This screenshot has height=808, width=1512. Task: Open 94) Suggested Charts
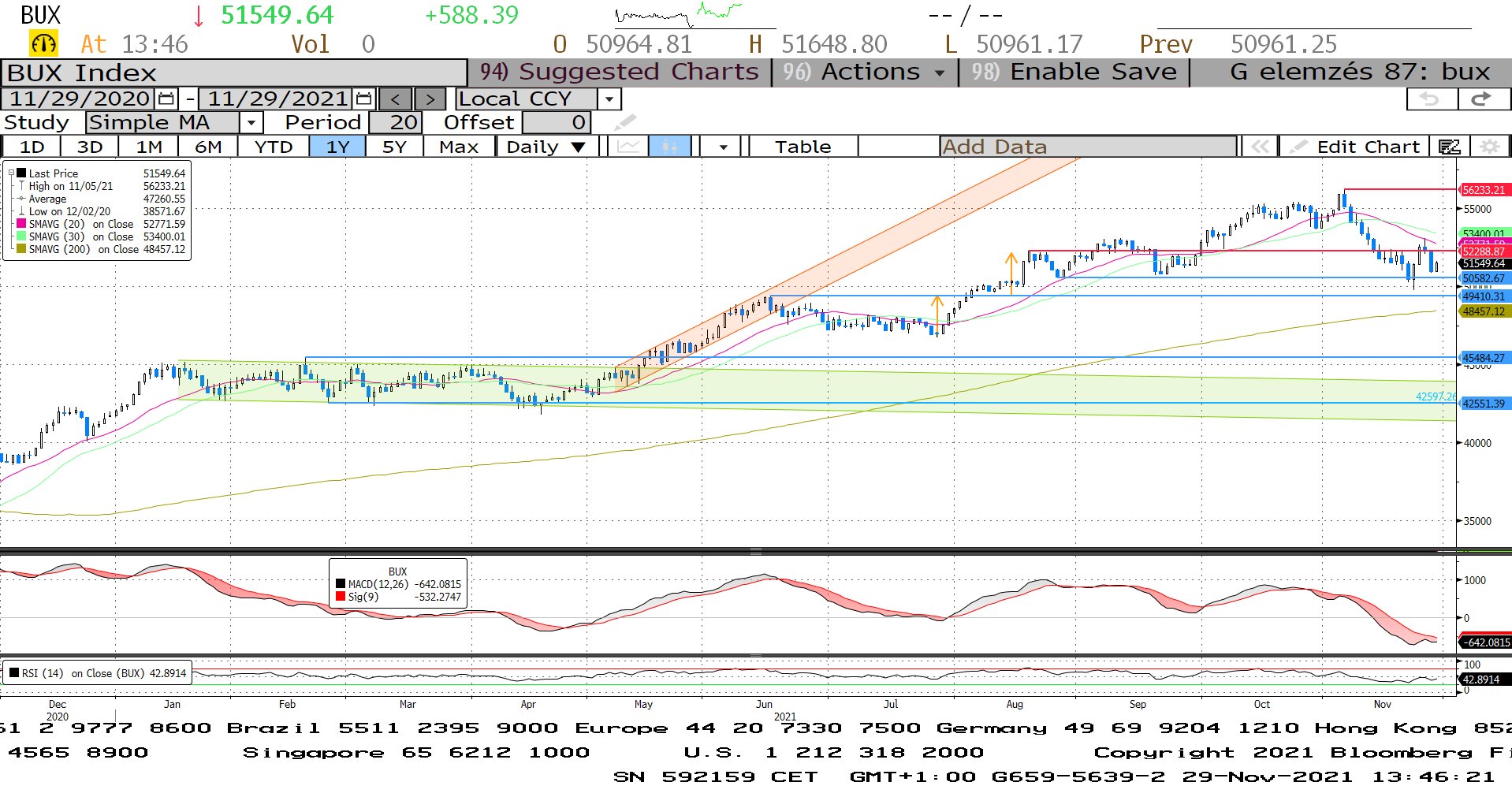(x=620, y=72)
